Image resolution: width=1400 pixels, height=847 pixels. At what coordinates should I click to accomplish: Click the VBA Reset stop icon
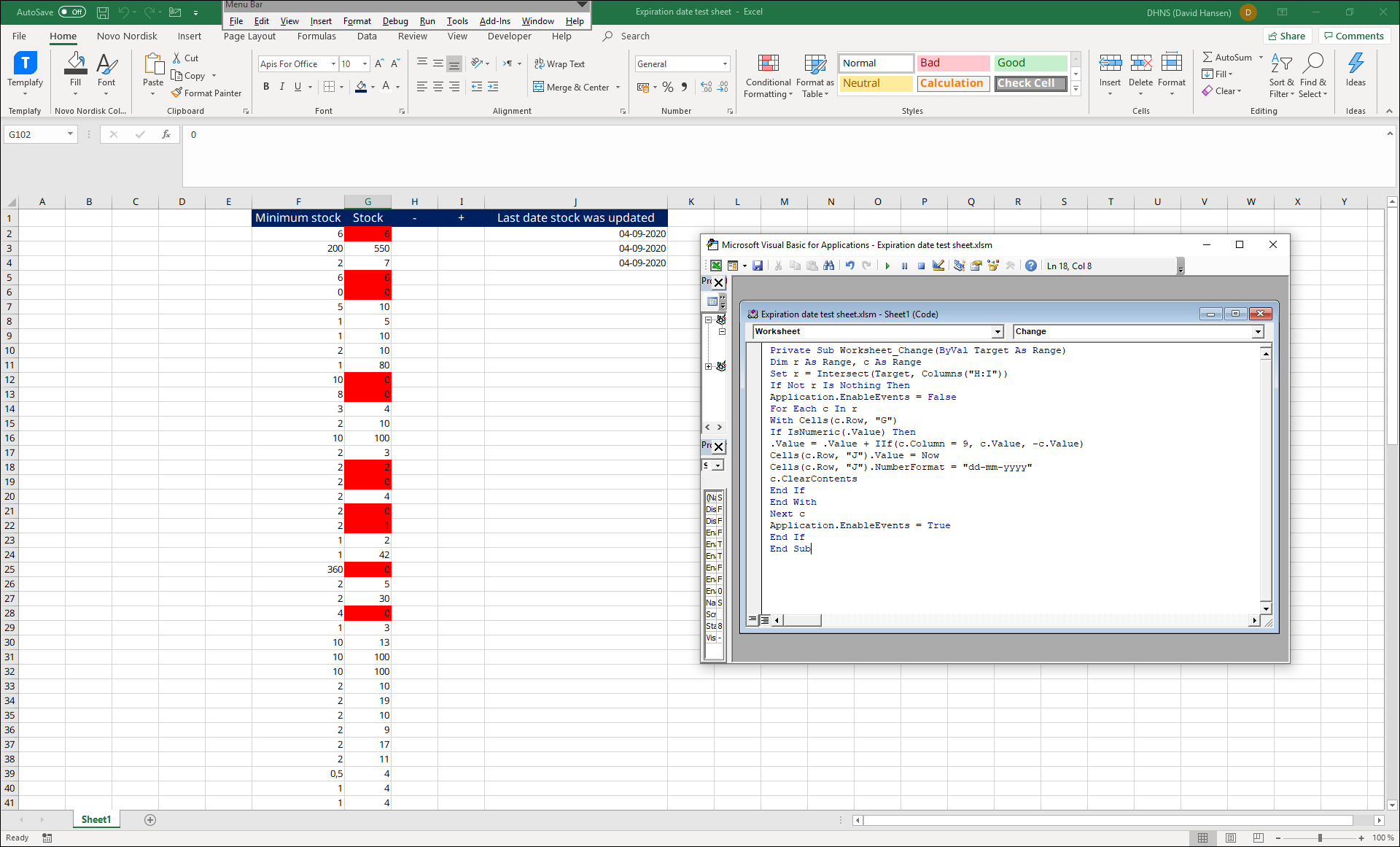[x=921, y=266]
